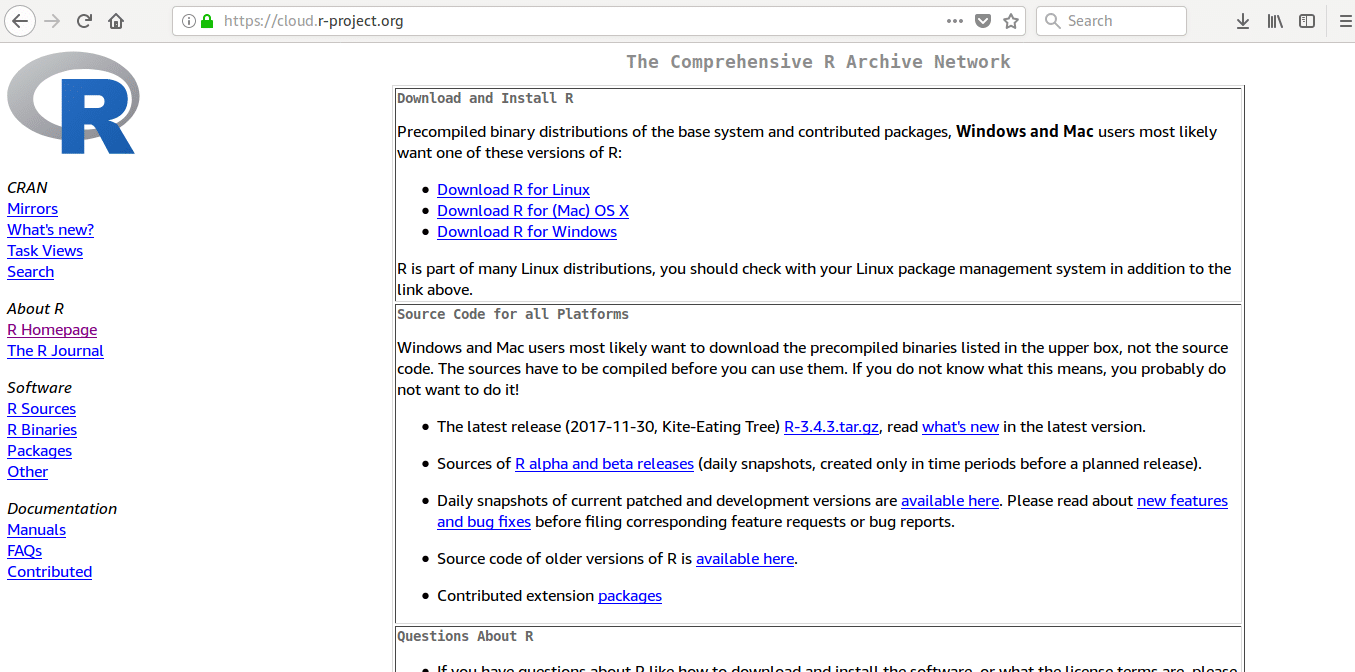This screenshot has height=672, width=1355.
Task: Open "and bug fixes" link
Action: coord(484,522)
